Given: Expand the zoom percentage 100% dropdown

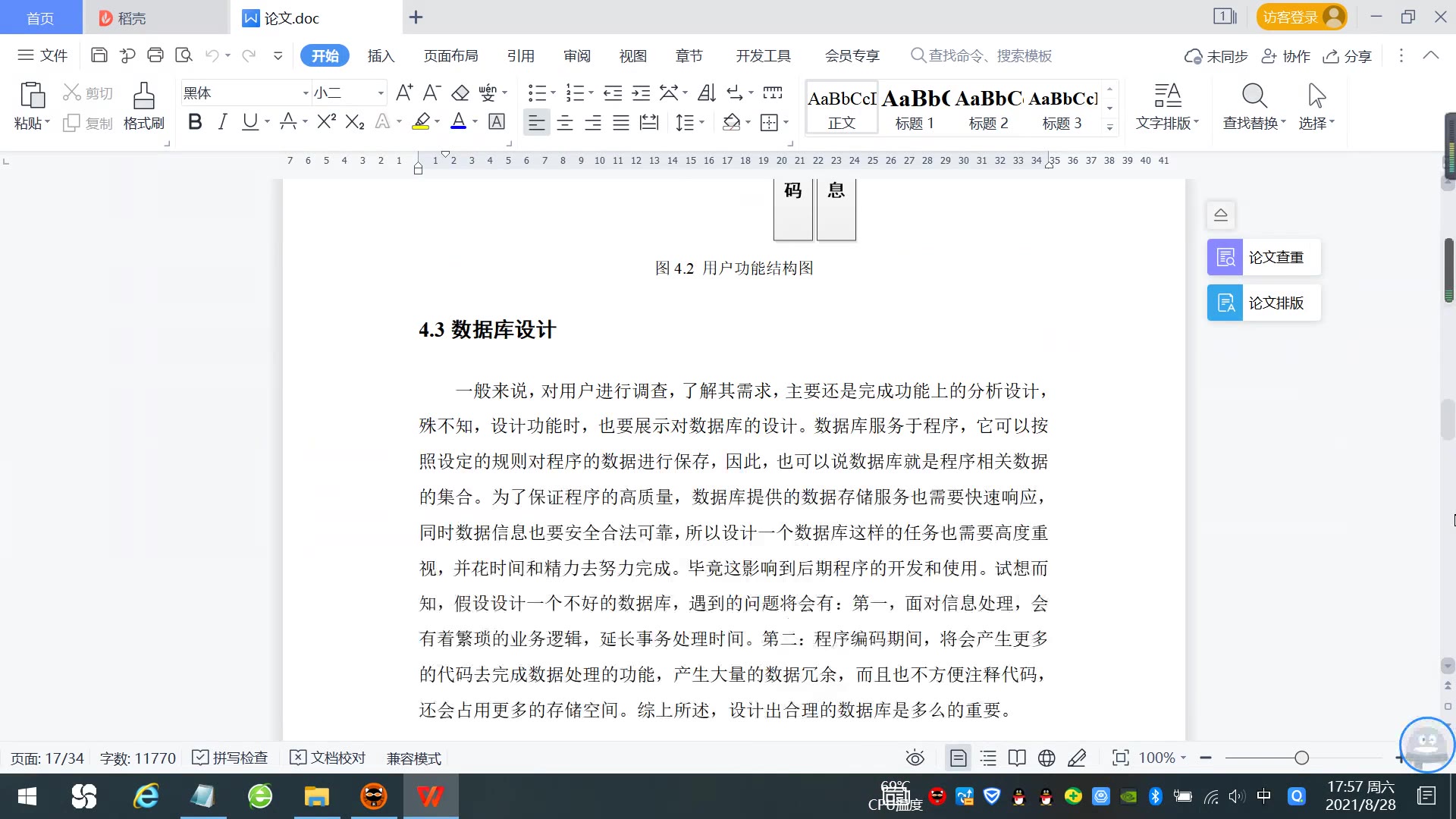Looking at the screenshot, I should pyautogui.click(x=1183, y=758).
